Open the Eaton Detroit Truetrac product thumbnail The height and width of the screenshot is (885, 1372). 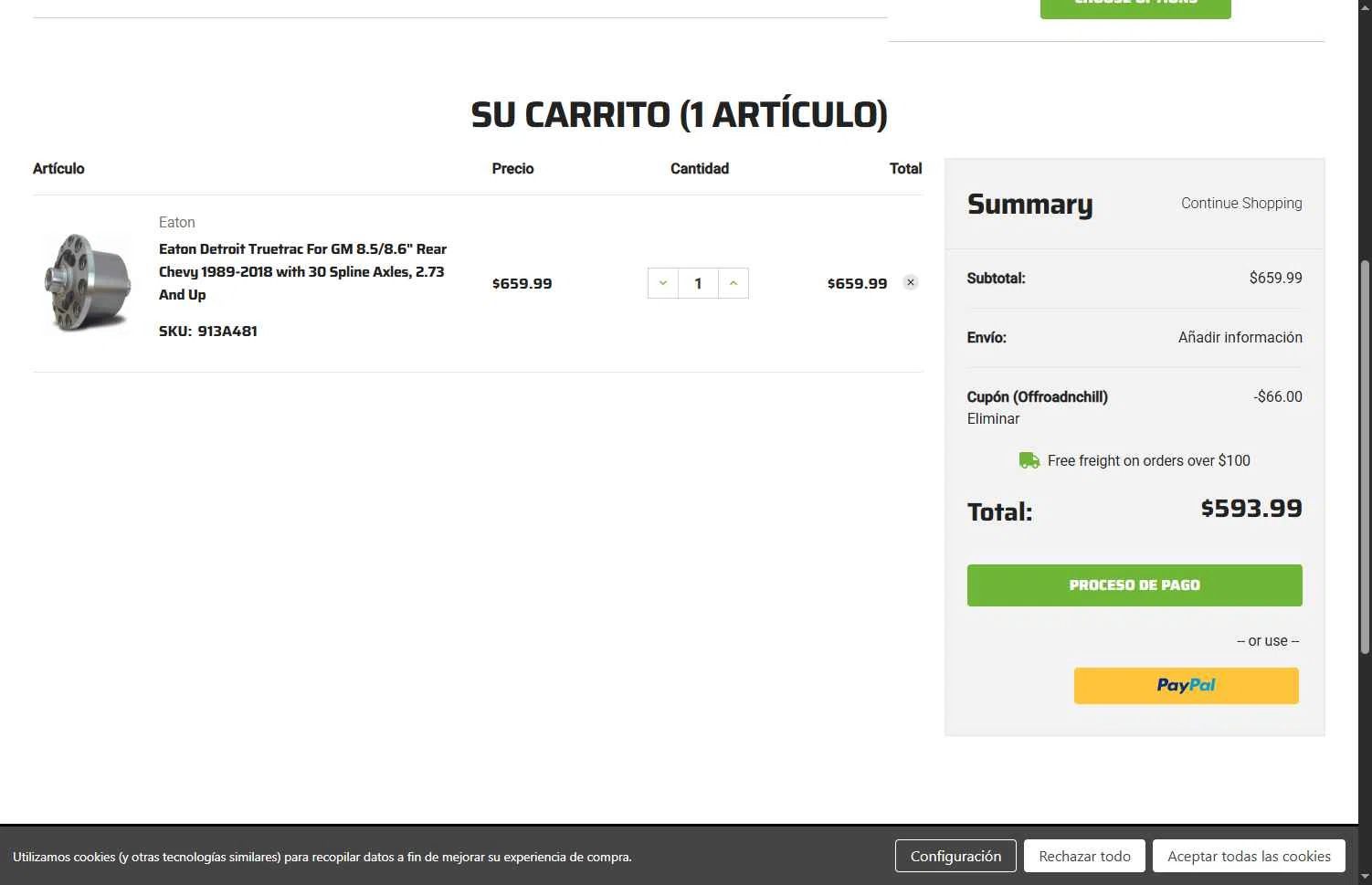(88, 282)
